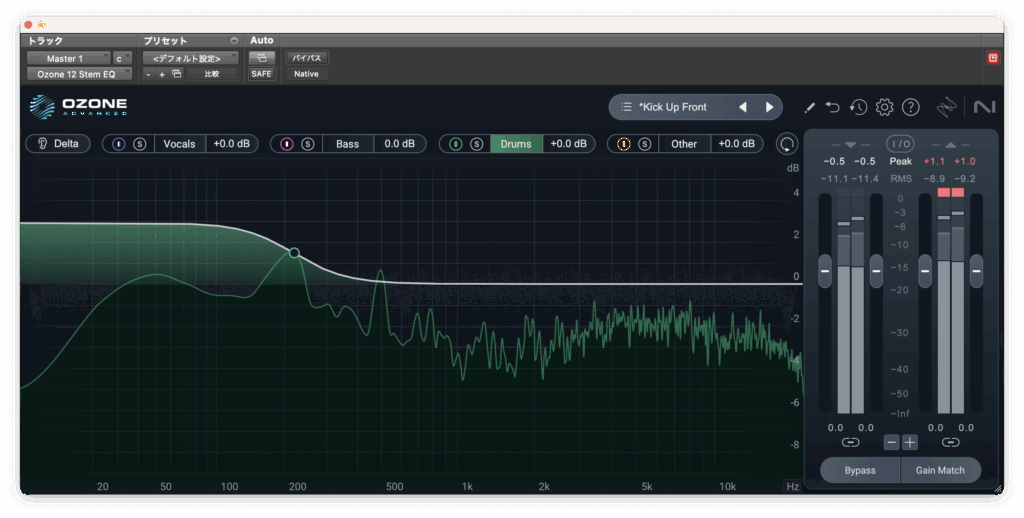Select the Drums stem tab
Screen dimensions: 1024x518
[516, 144]
